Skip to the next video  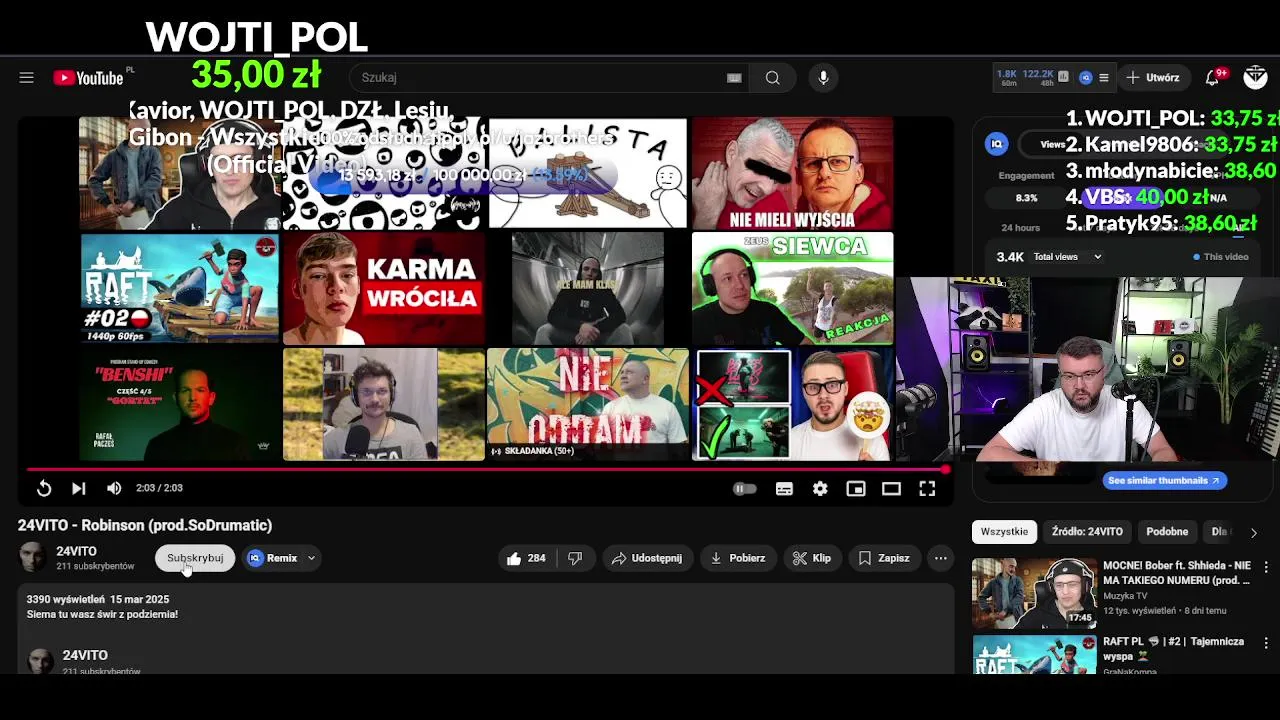point(78,488)
